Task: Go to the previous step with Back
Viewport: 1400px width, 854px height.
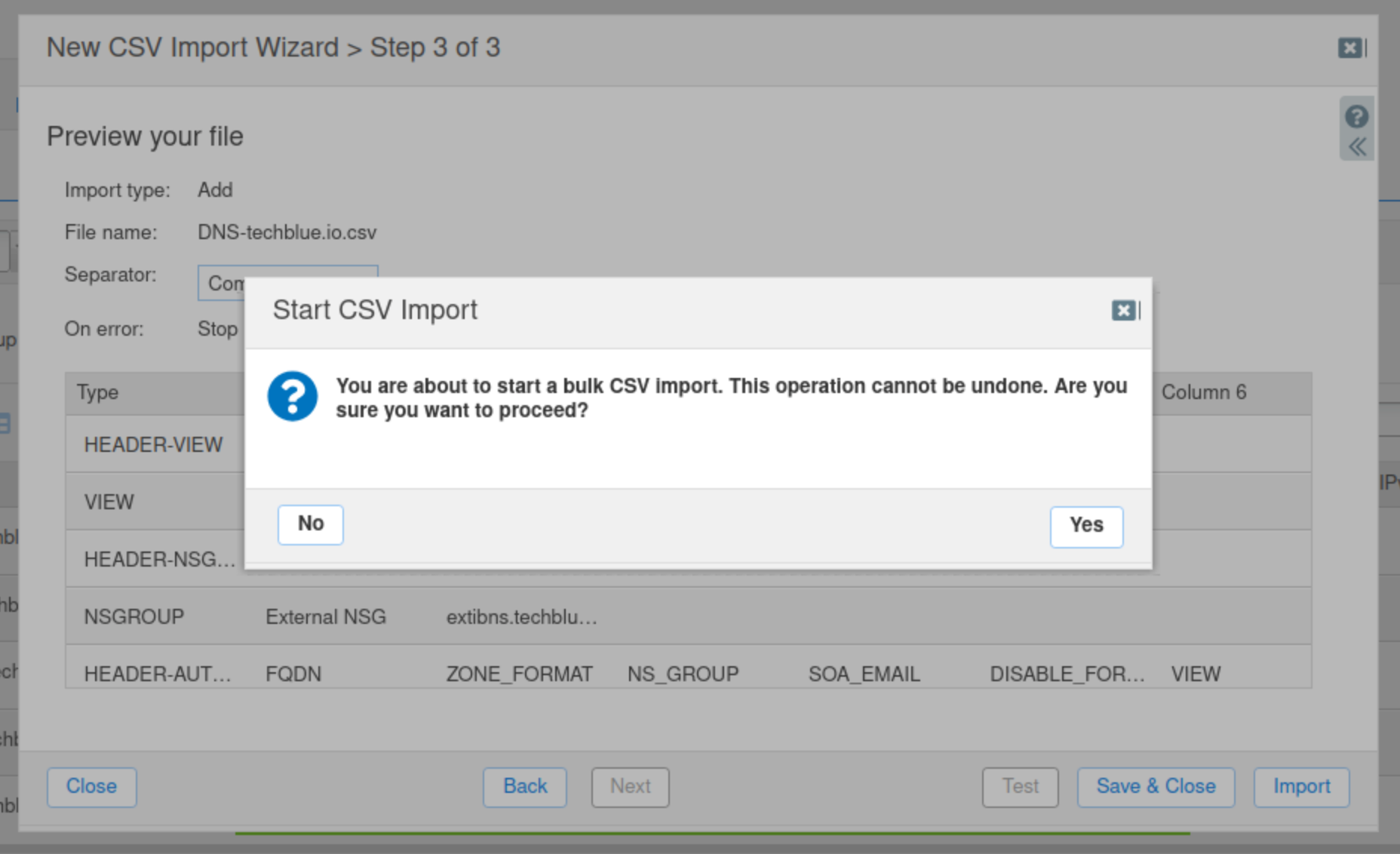Action: 524,787
